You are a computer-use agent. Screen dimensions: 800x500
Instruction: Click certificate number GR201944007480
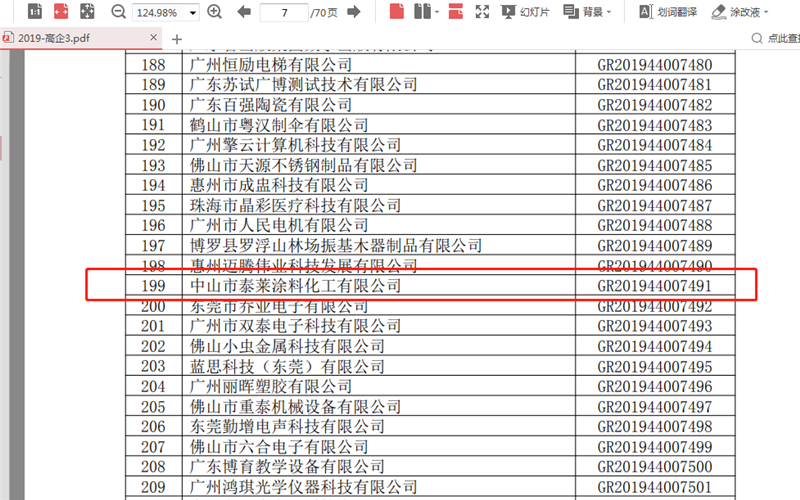coord(655,65)
